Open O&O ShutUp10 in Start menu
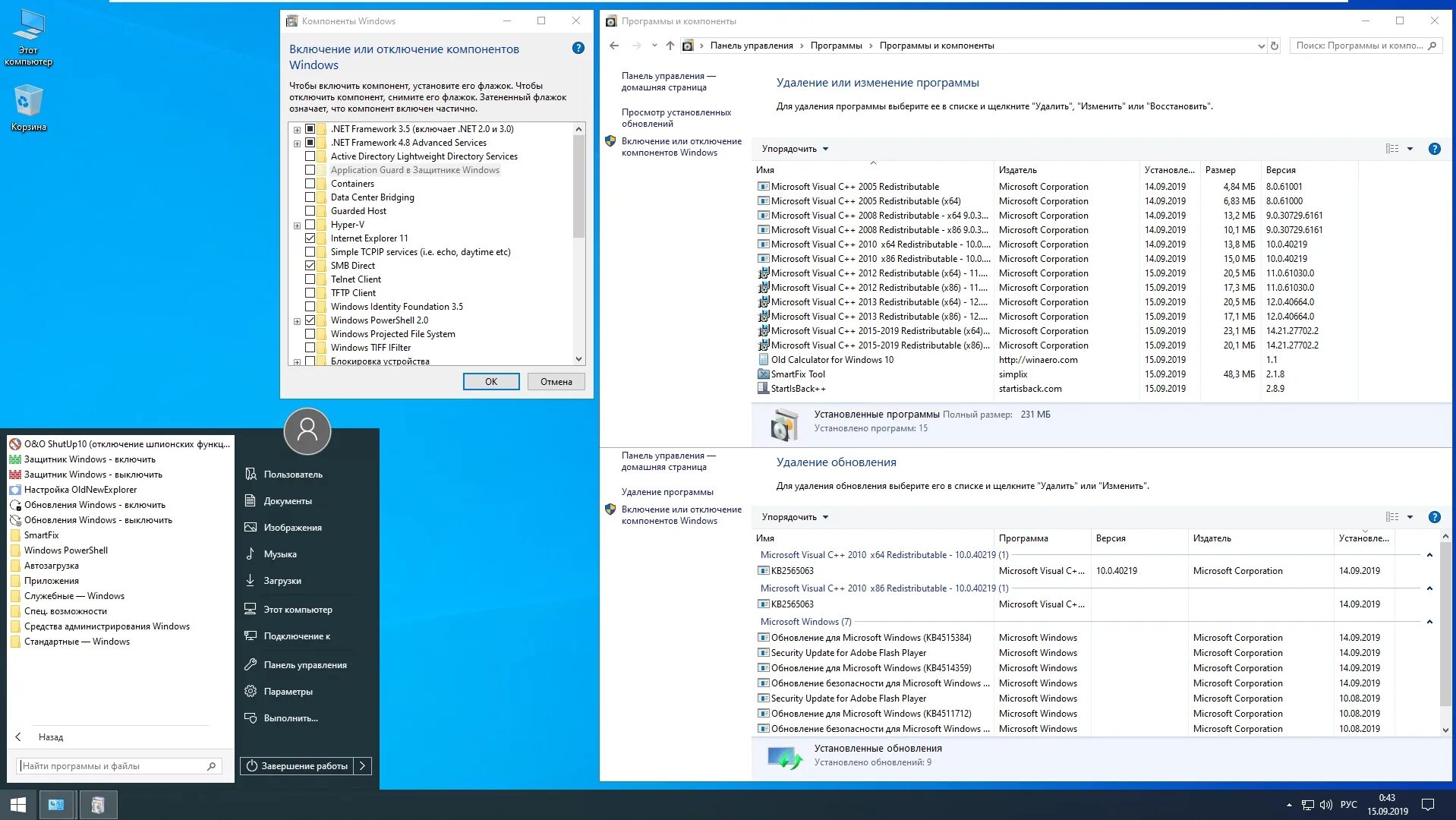1456x820 pixels. (x=120, y=444)
